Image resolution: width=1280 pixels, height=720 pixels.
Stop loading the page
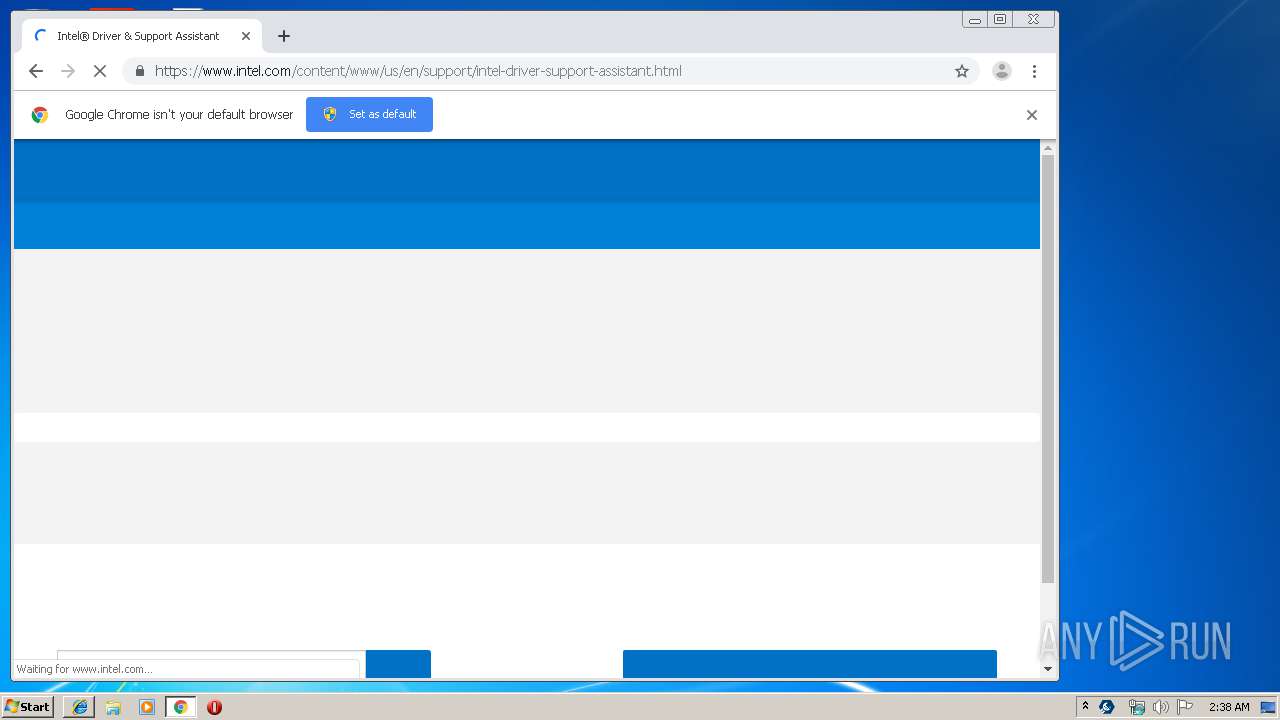(100, 71)
